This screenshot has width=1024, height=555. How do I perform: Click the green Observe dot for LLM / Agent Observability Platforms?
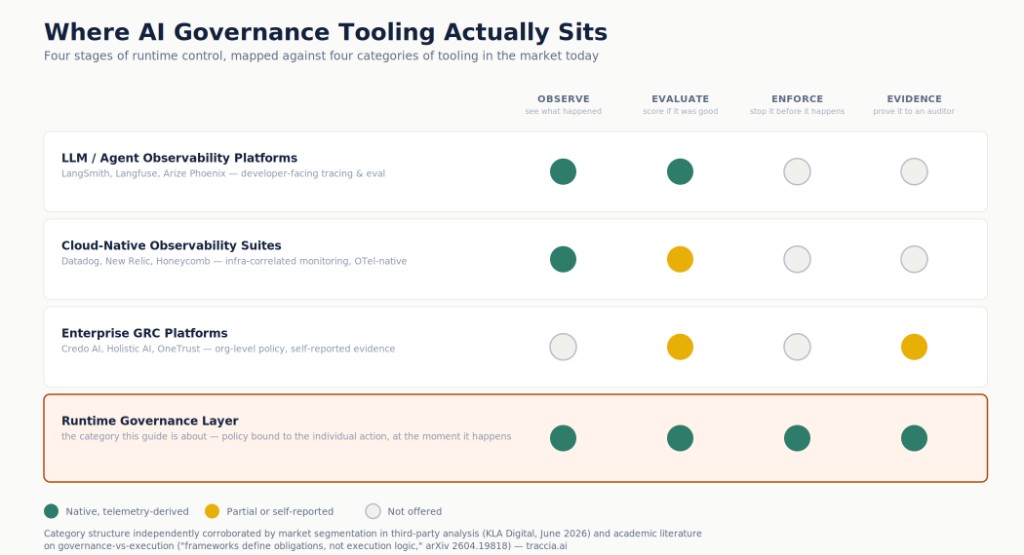point(563,172)
